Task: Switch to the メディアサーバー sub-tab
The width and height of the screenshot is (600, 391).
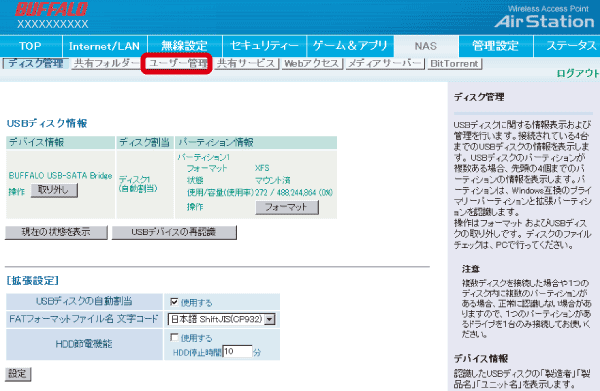Action: point(385,64)
